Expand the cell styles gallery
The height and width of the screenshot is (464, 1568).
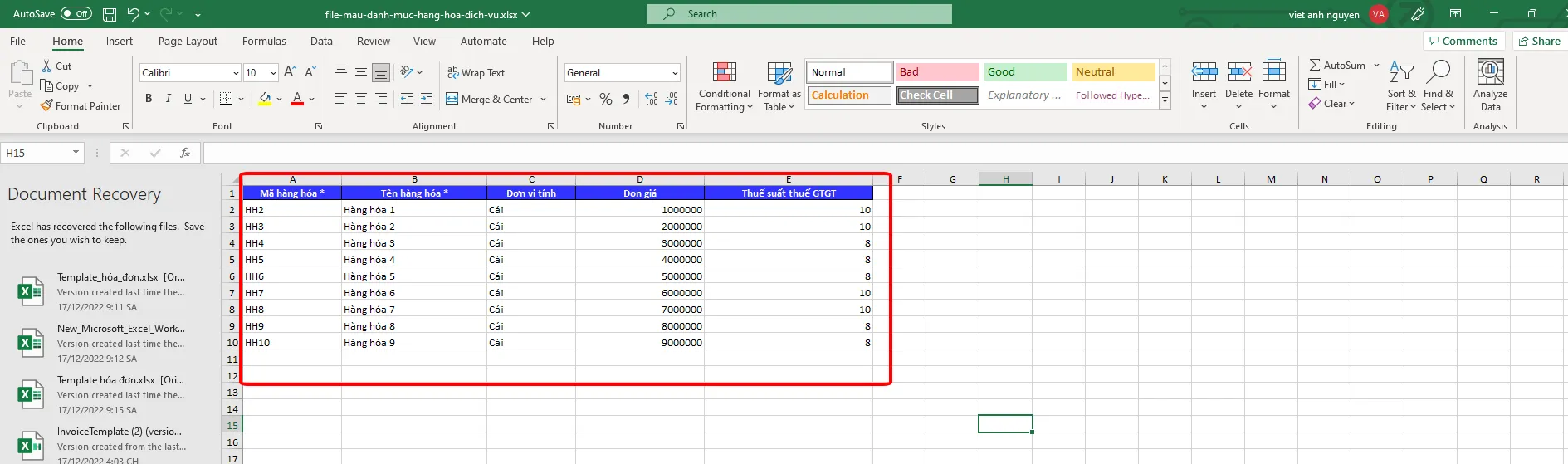click(x=1165, y=100)
